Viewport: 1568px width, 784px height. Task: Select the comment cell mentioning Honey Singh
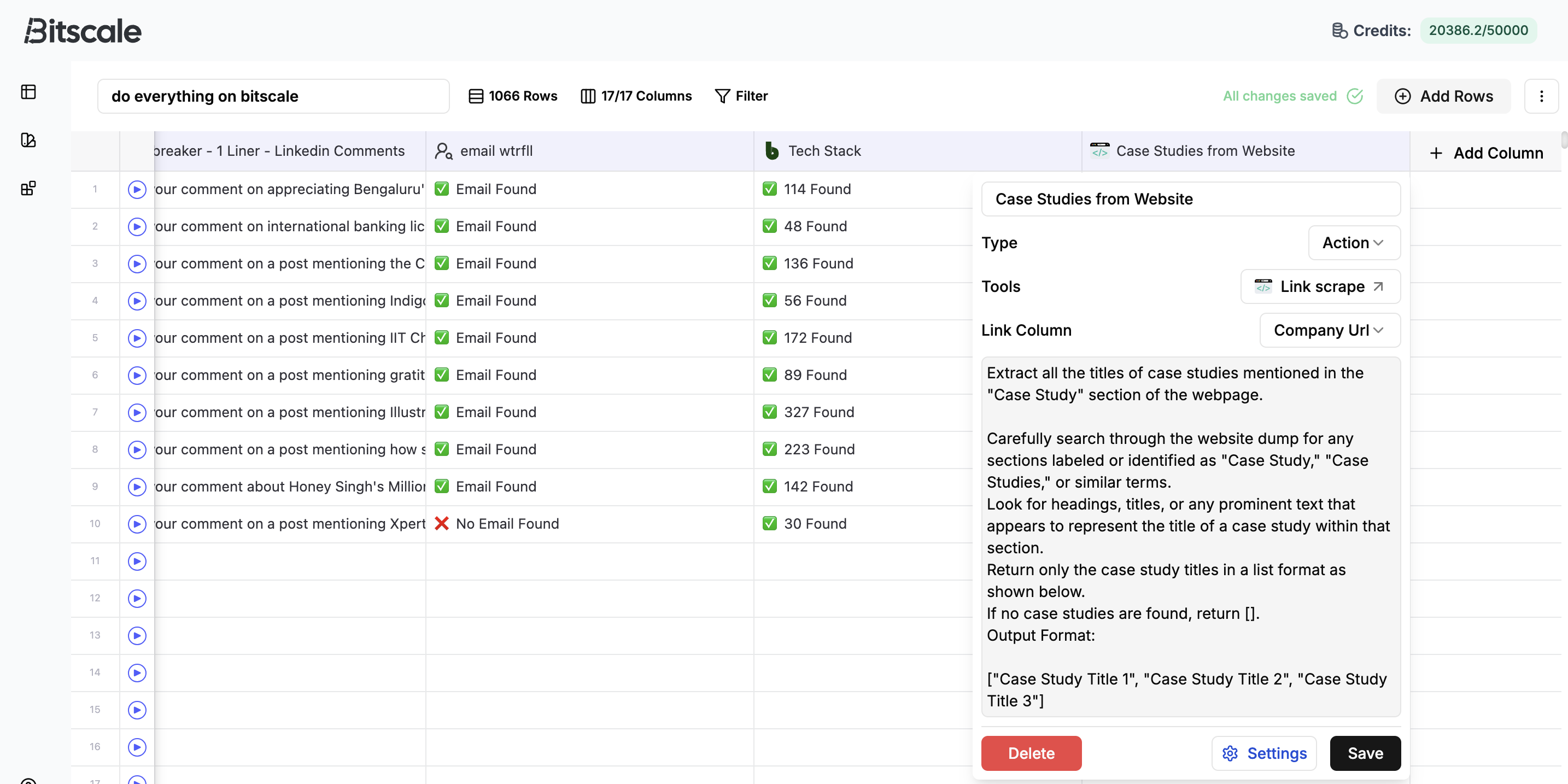click(290, 487)
